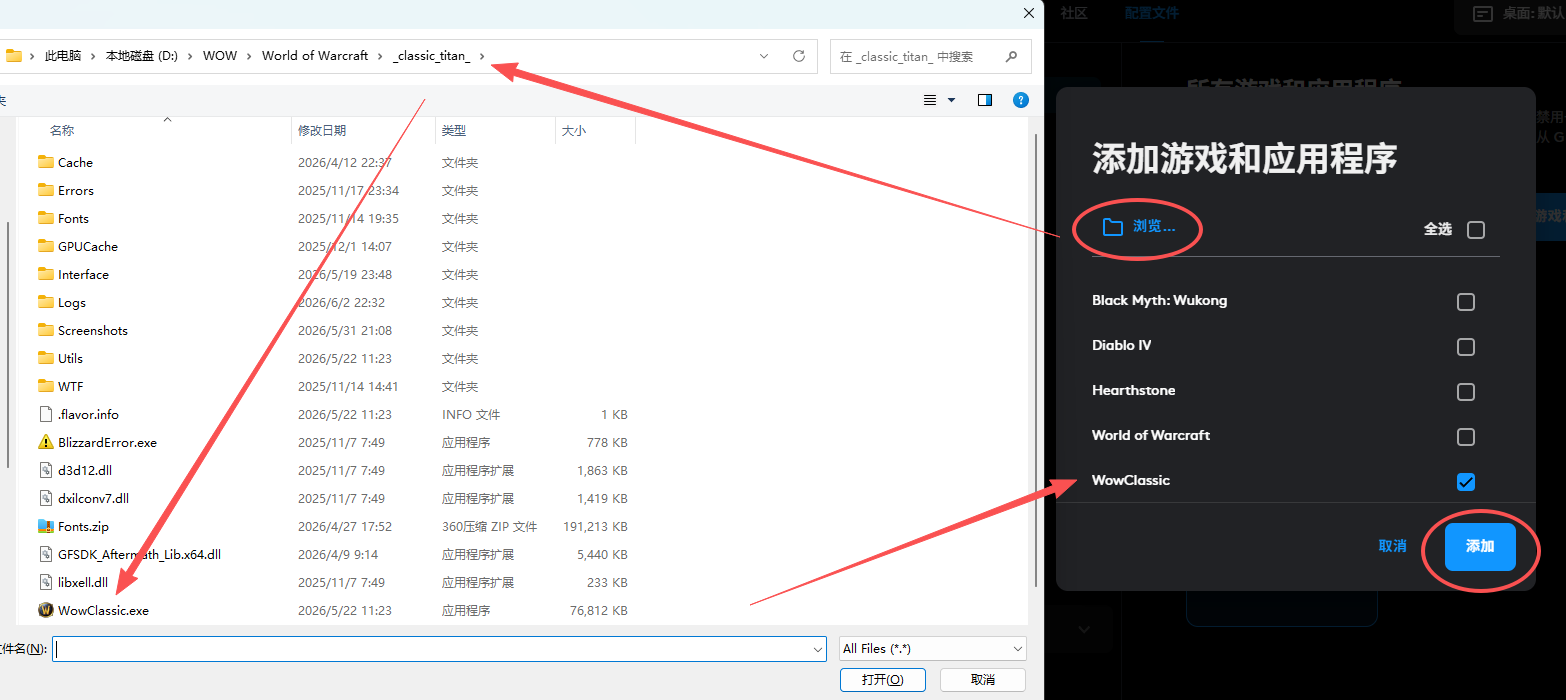Screen dimensions: 1566x700
Task: Expand chevron after 此电脑 breadcrumb
Action: 94,56
